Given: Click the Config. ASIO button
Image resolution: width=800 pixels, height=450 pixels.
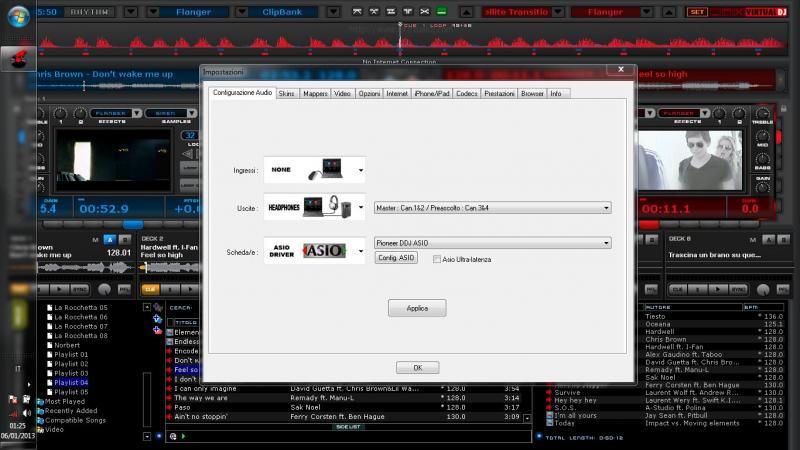Looking at the screenshot, I should point(396,259).
